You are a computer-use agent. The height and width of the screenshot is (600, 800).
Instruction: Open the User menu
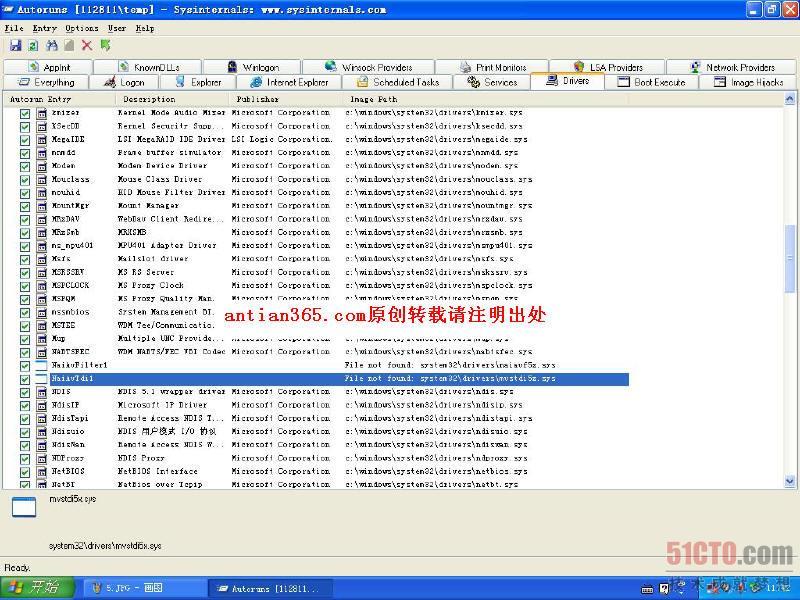(x=117, y=29)
